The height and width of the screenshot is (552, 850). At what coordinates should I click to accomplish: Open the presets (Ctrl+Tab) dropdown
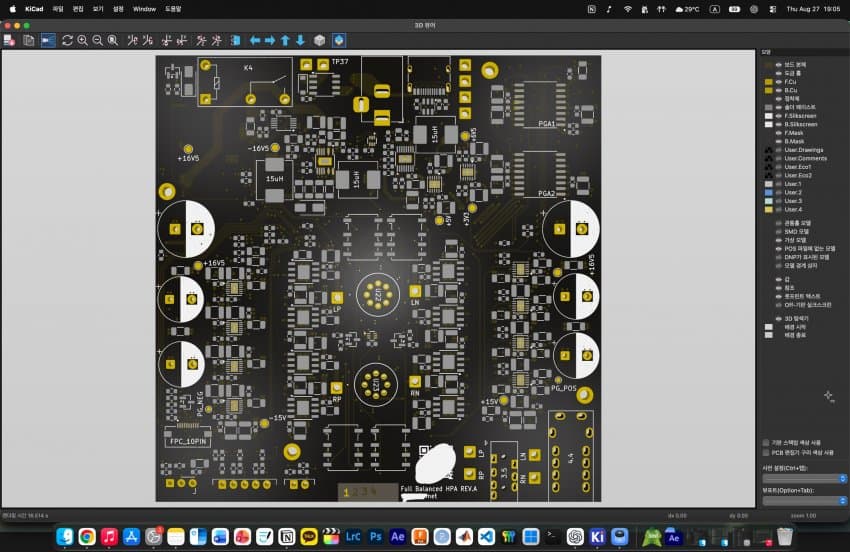tap(804, 479)
